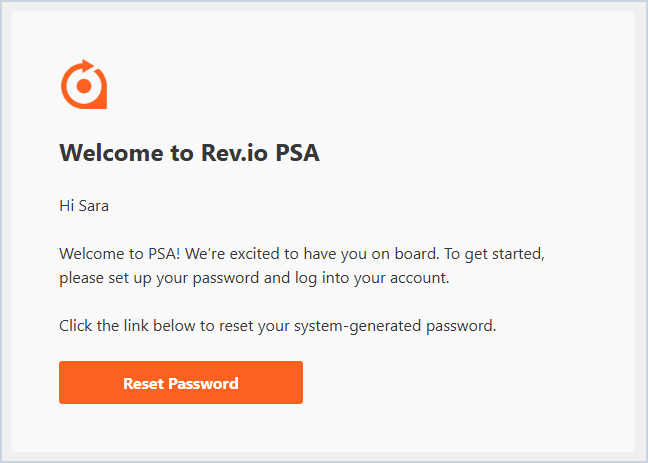Image resolution: width=648 pixels, height=463 pixels.
Task: Click the 'Hi Sara' greeting text
Action: (84, 205)
